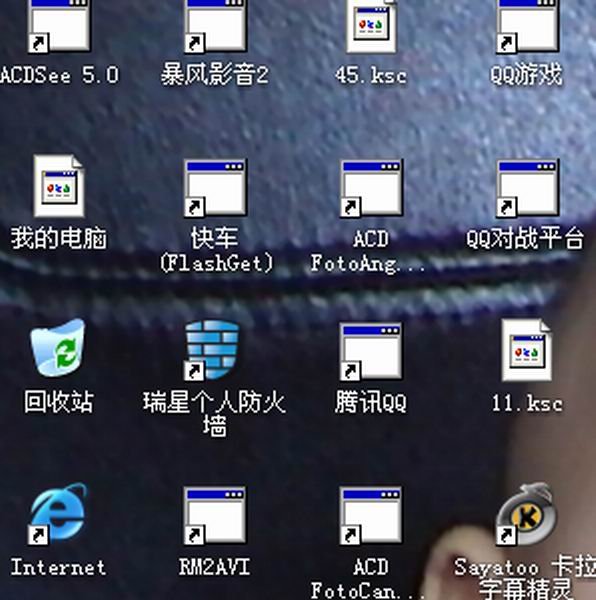The image size is (596, 600).
Task: Click the QQ对战平台 shortcut icon
Action: tap(527, 188)
